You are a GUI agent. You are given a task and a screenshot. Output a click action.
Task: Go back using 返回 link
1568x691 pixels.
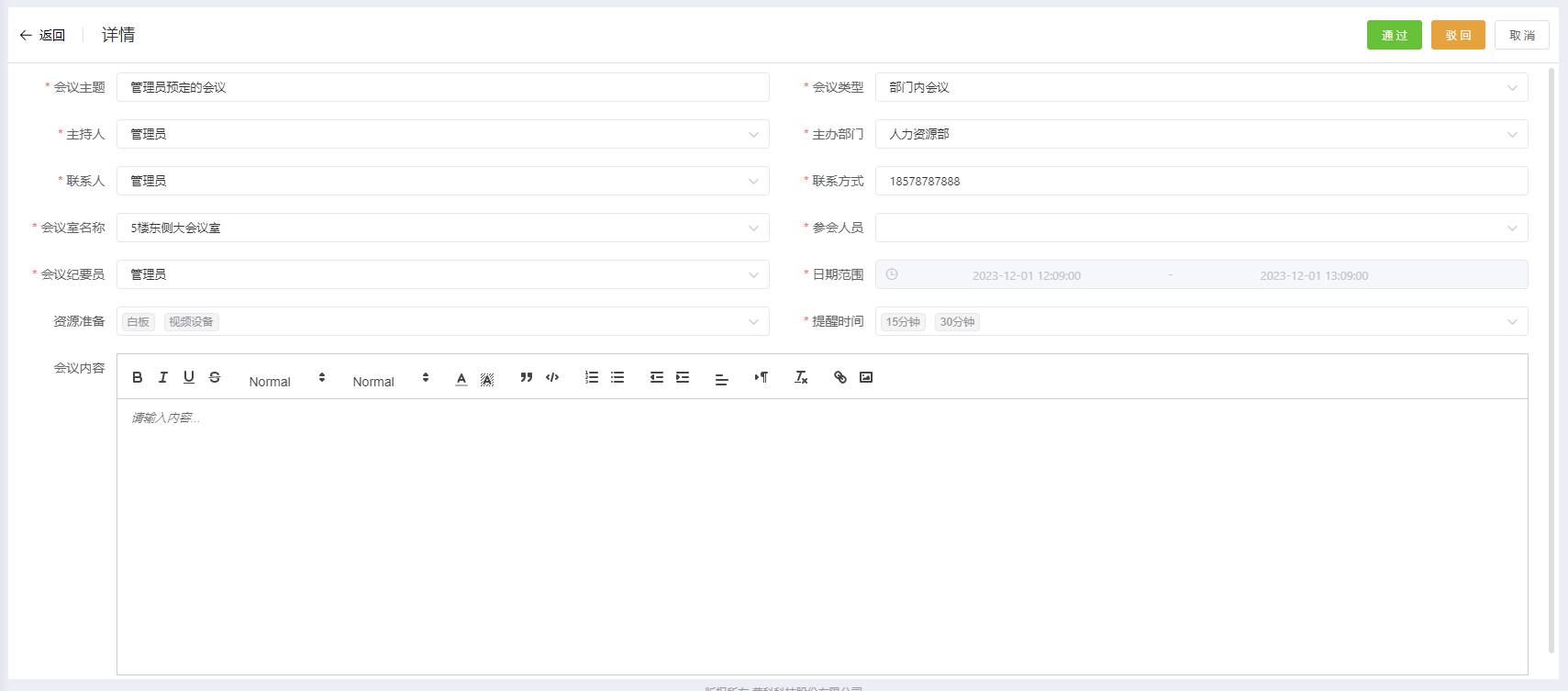(42, 35)
